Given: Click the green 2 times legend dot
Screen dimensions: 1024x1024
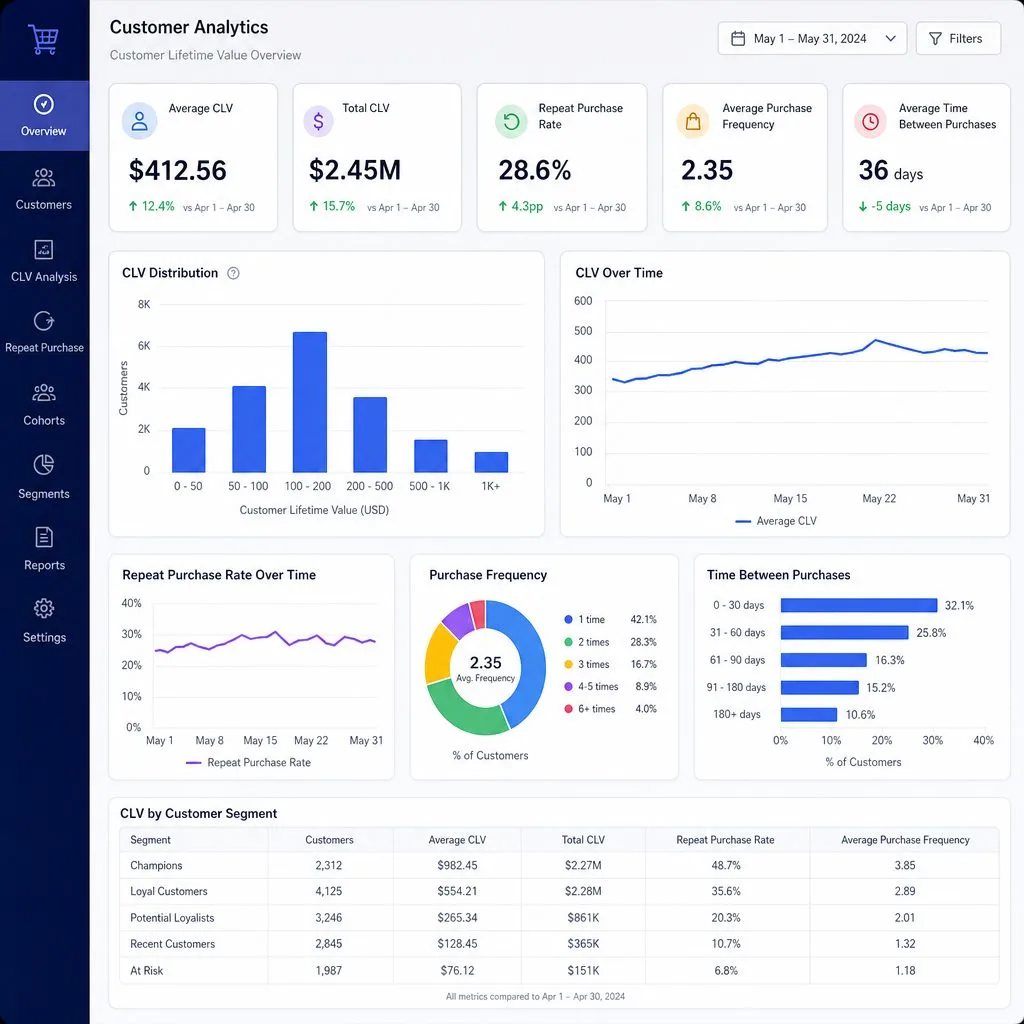Looking at the screenshot, I should click(568, 642).
